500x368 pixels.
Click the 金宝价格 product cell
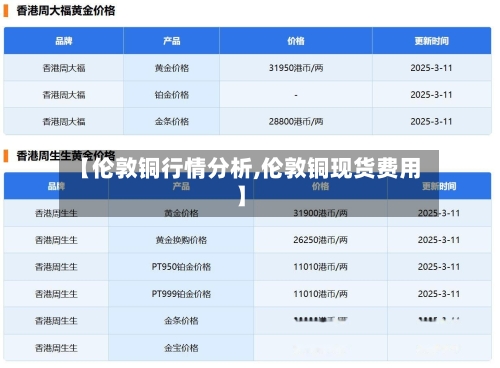tap(181, 348)
